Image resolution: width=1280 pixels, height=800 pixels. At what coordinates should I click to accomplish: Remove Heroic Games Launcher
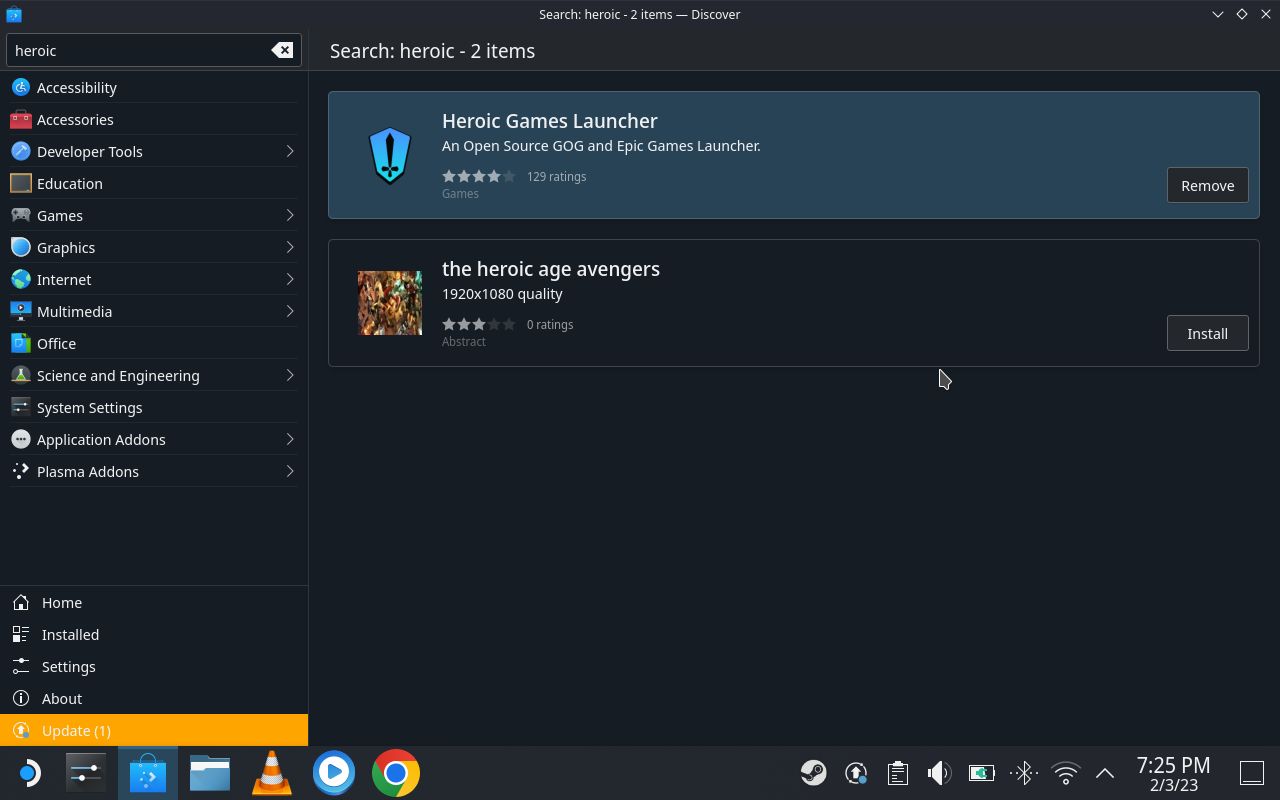1207,185
